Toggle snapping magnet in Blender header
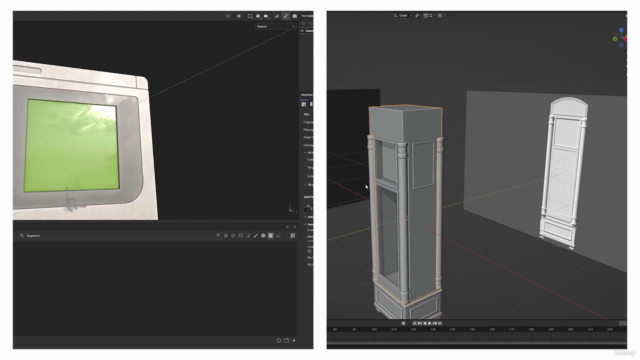This screenshot has width=640, height=360. (425, 16)
